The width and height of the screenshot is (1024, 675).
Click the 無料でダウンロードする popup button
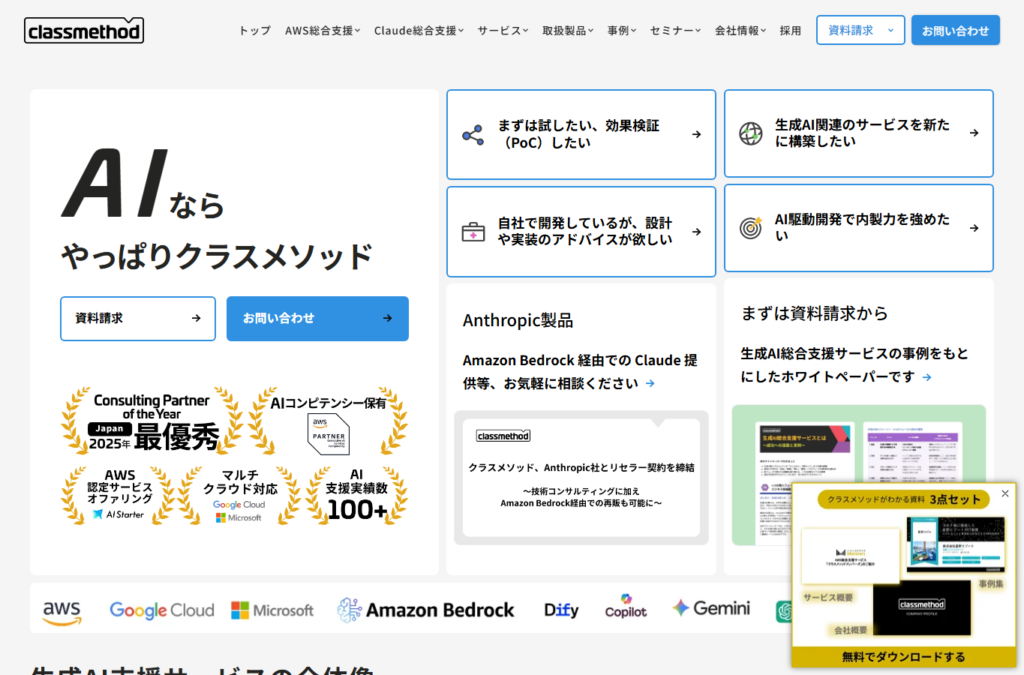point(904,657)
